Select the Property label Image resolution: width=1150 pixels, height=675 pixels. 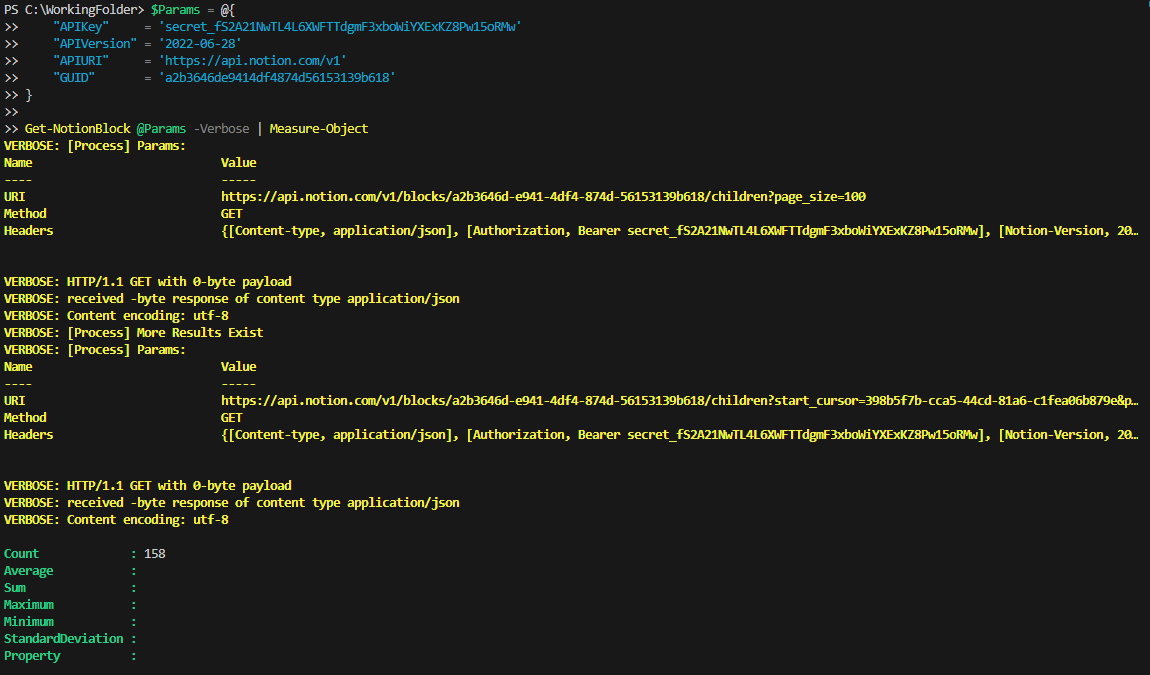pos(32,656)
